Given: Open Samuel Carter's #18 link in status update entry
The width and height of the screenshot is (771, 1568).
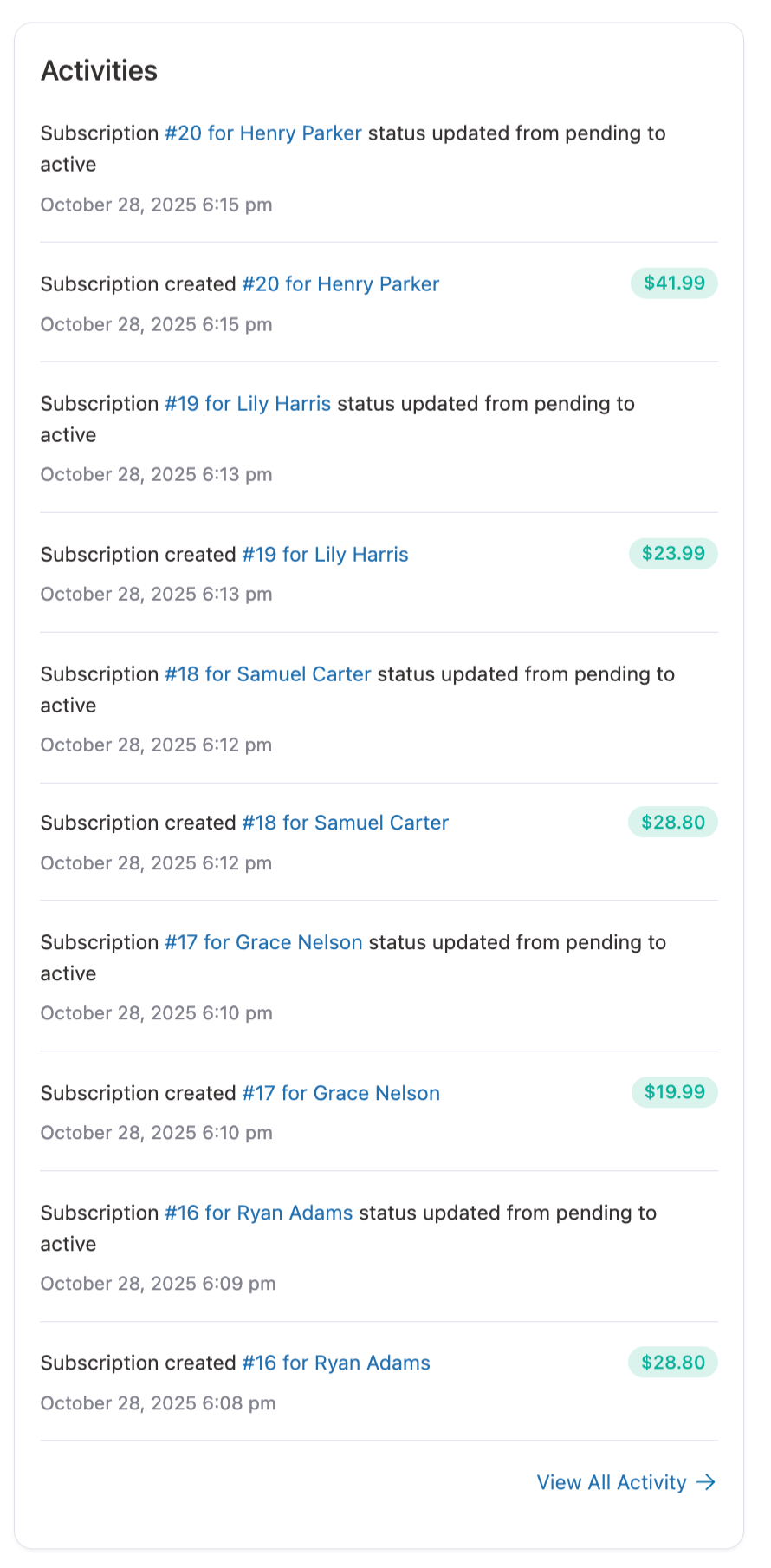Looking at the screenshot, I should [x=268, y=674].
